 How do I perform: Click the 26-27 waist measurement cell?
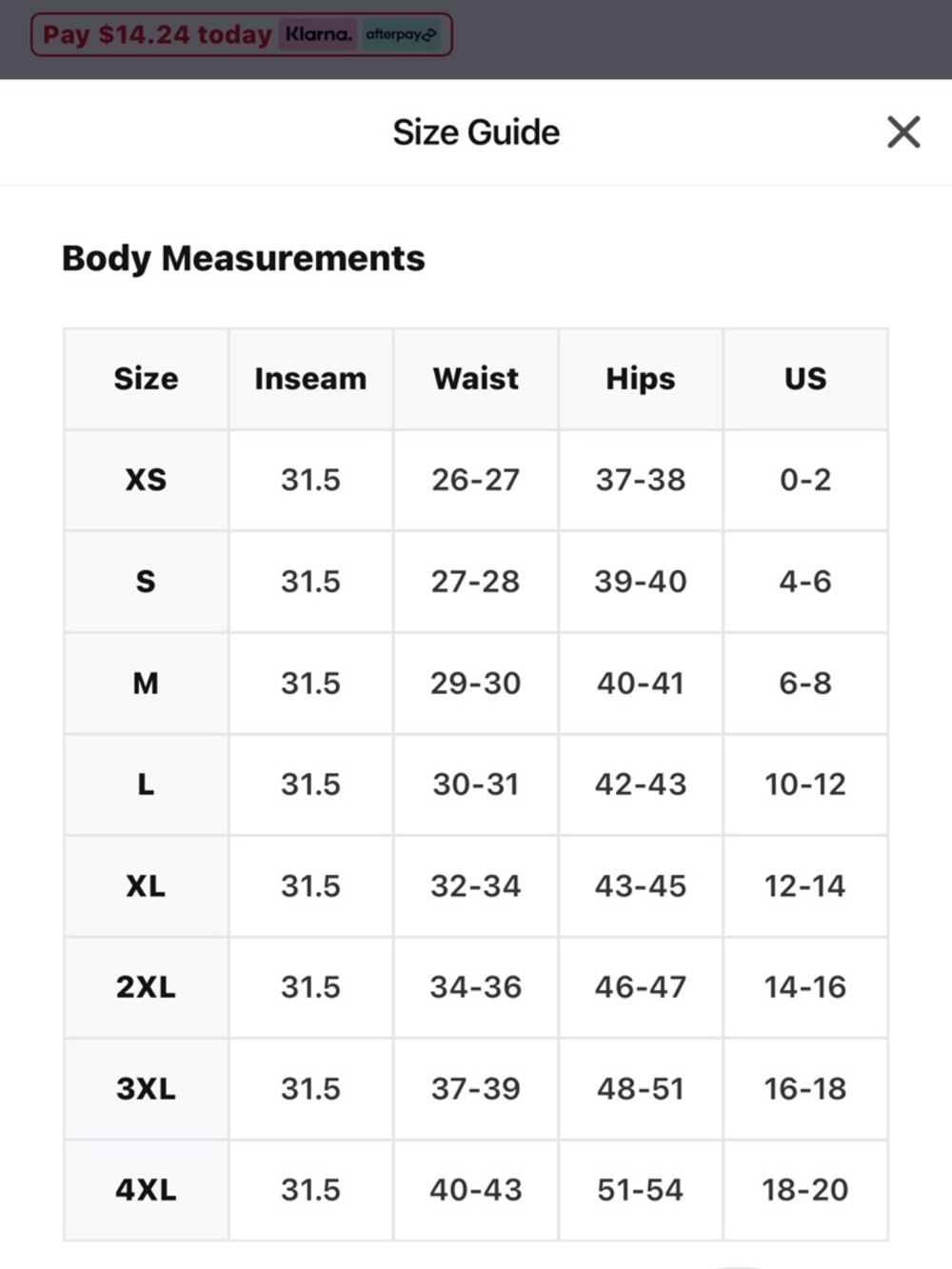476,480
